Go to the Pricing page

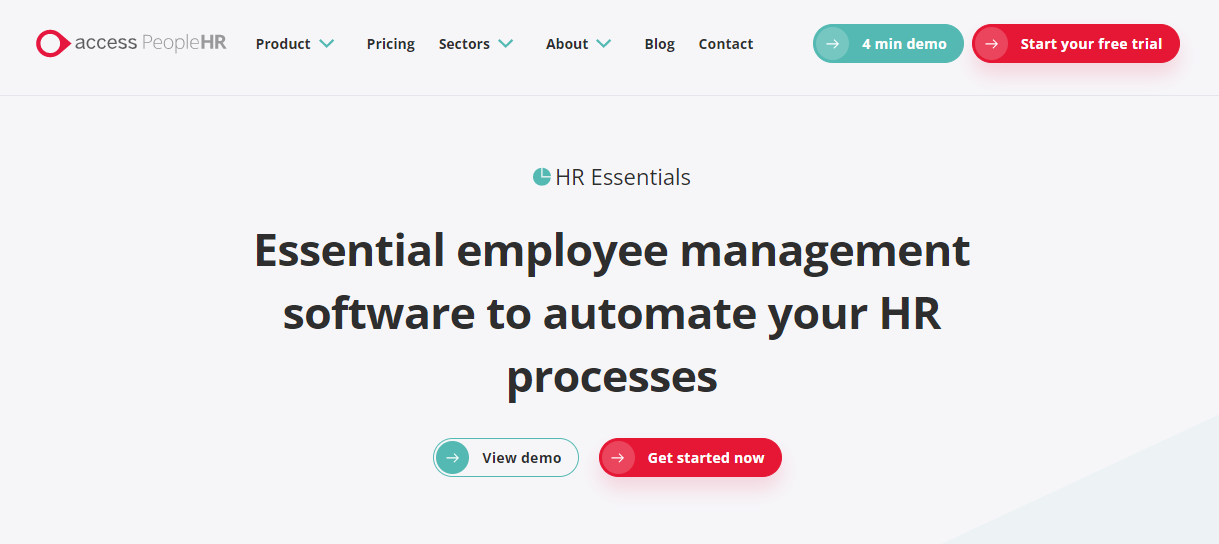390,44
